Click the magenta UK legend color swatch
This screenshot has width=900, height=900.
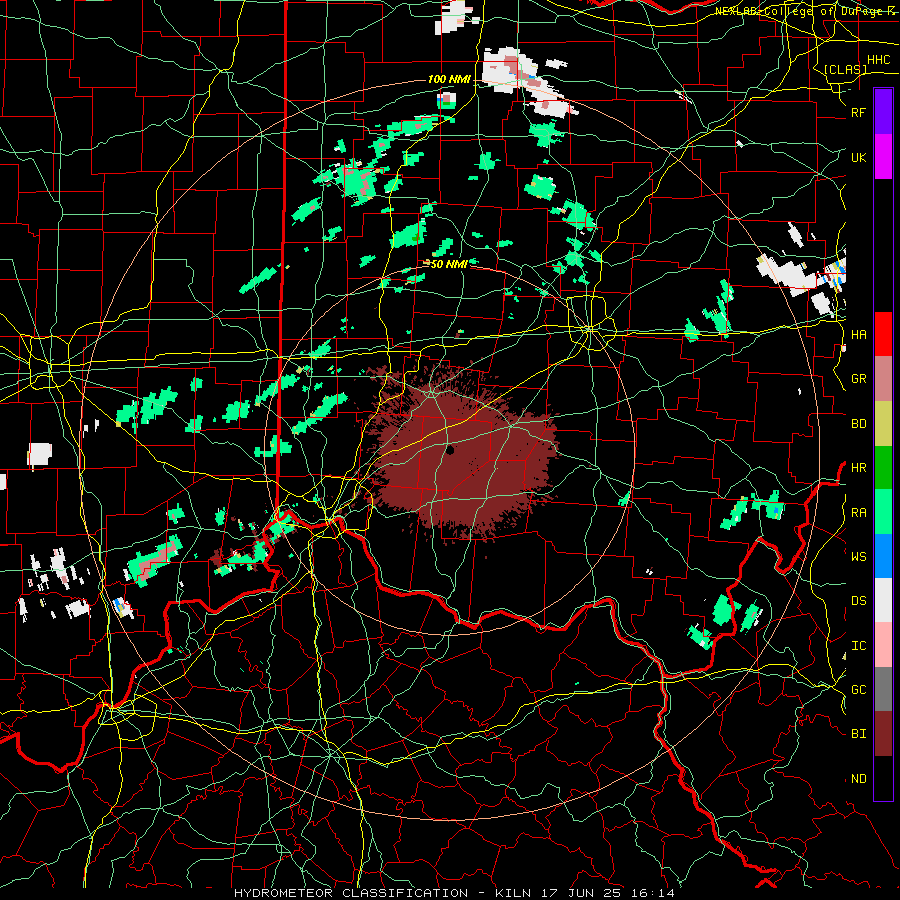883,157
